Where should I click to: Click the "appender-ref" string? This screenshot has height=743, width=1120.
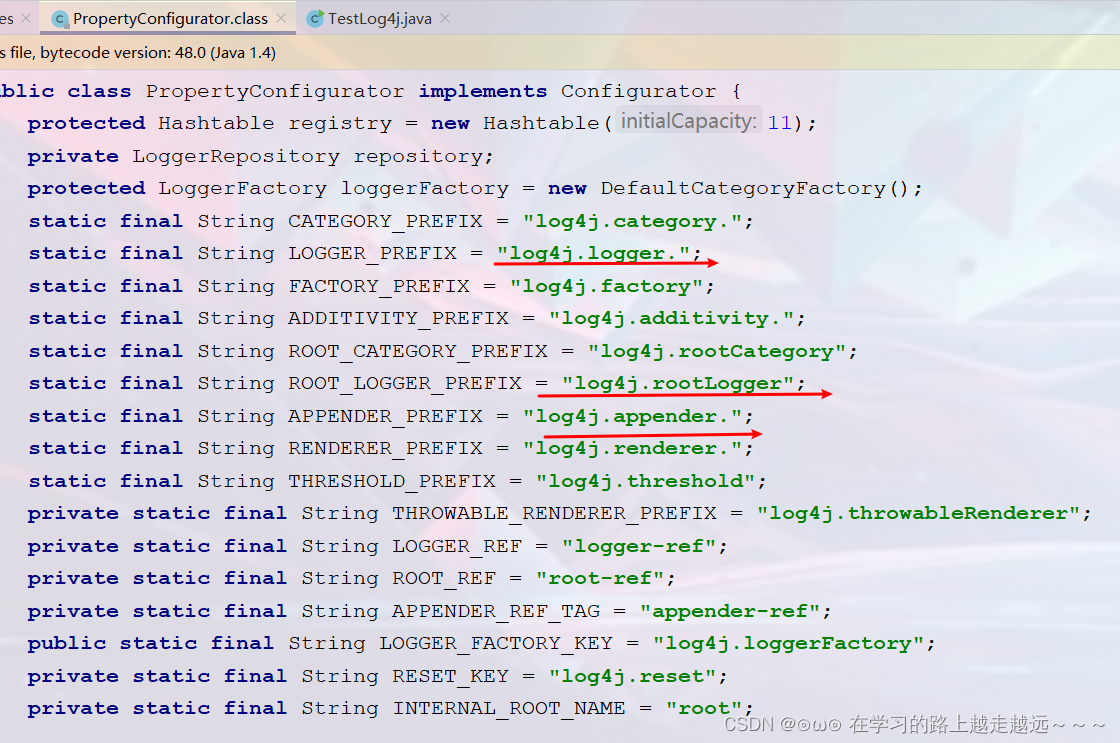[x=730, y=612]
